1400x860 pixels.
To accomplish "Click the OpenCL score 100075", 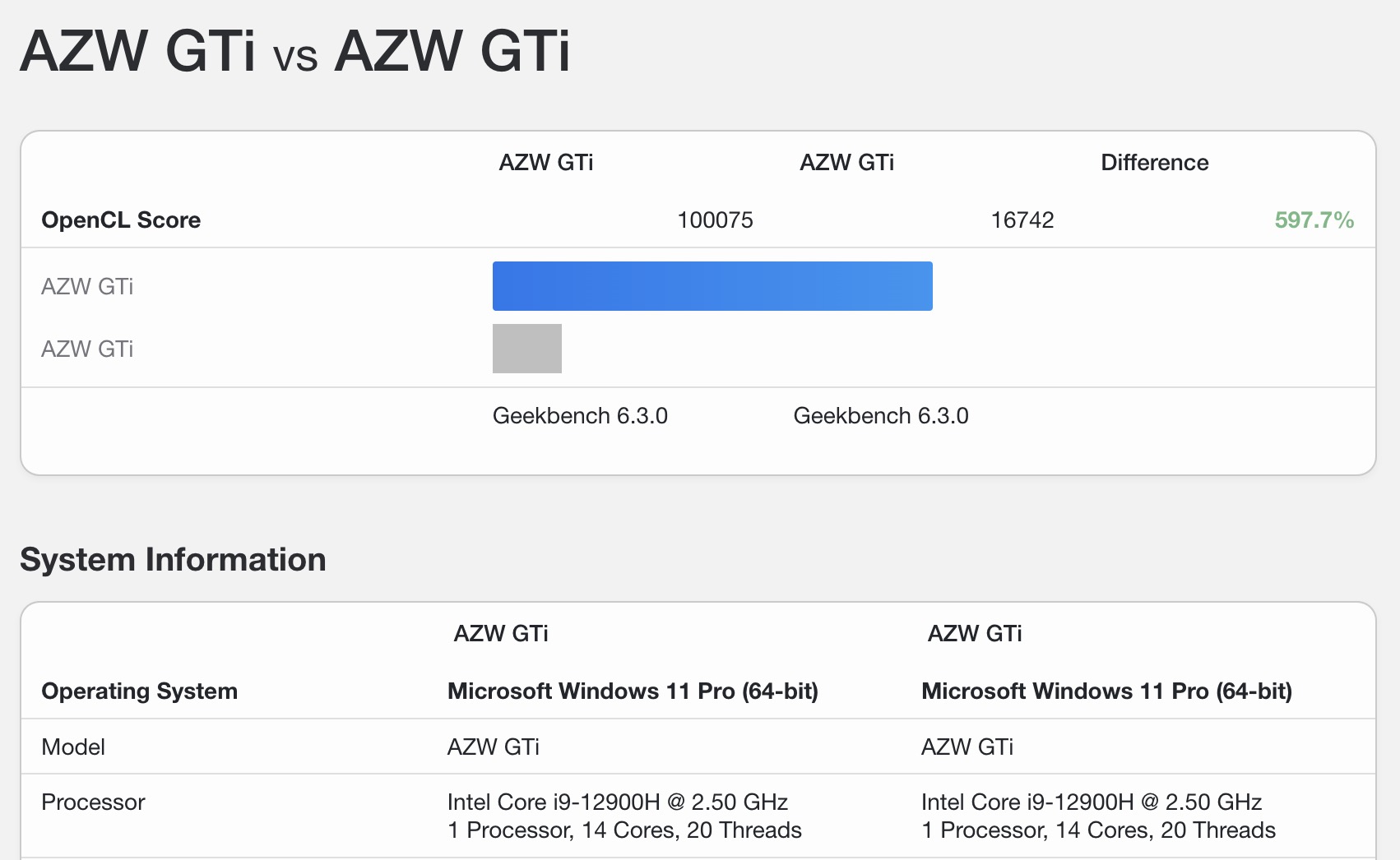I will 715,220.
